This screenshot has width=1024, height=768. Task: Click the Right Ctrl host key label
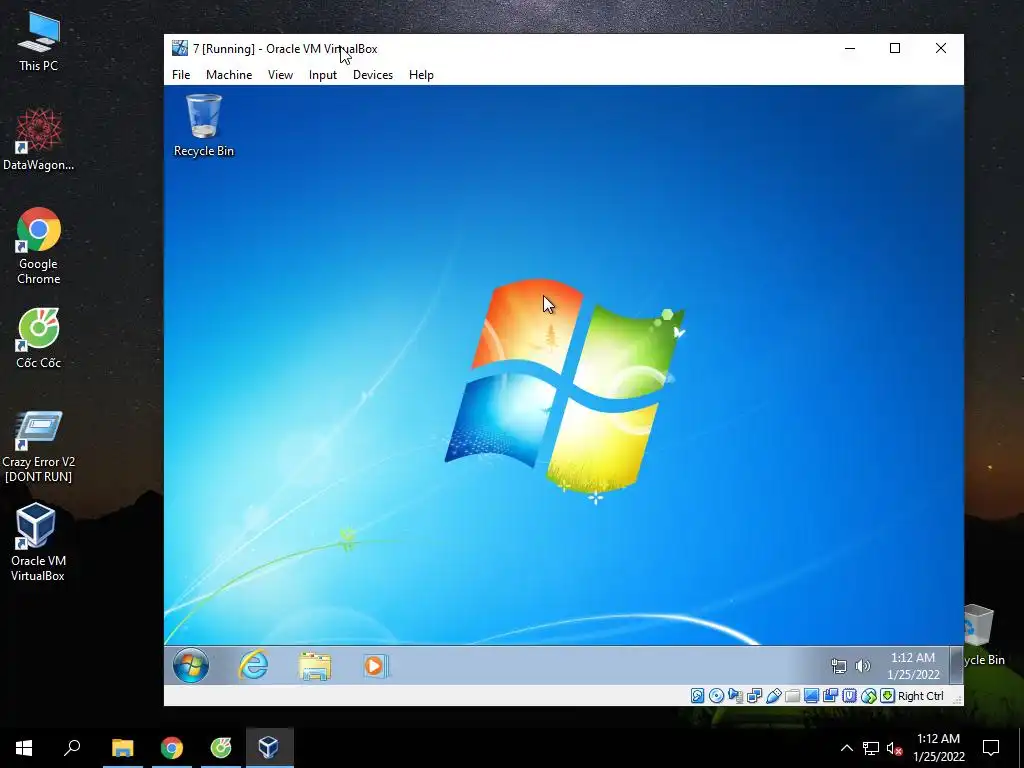click(921, 696)
